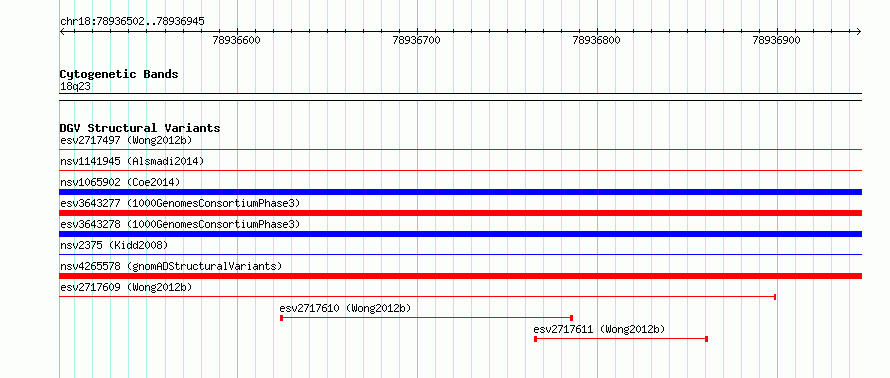This screenshot has height=378, width=890.
Task: Click the ruler's left arrow end
Action: pyautogui.click(x=63, y=31)
